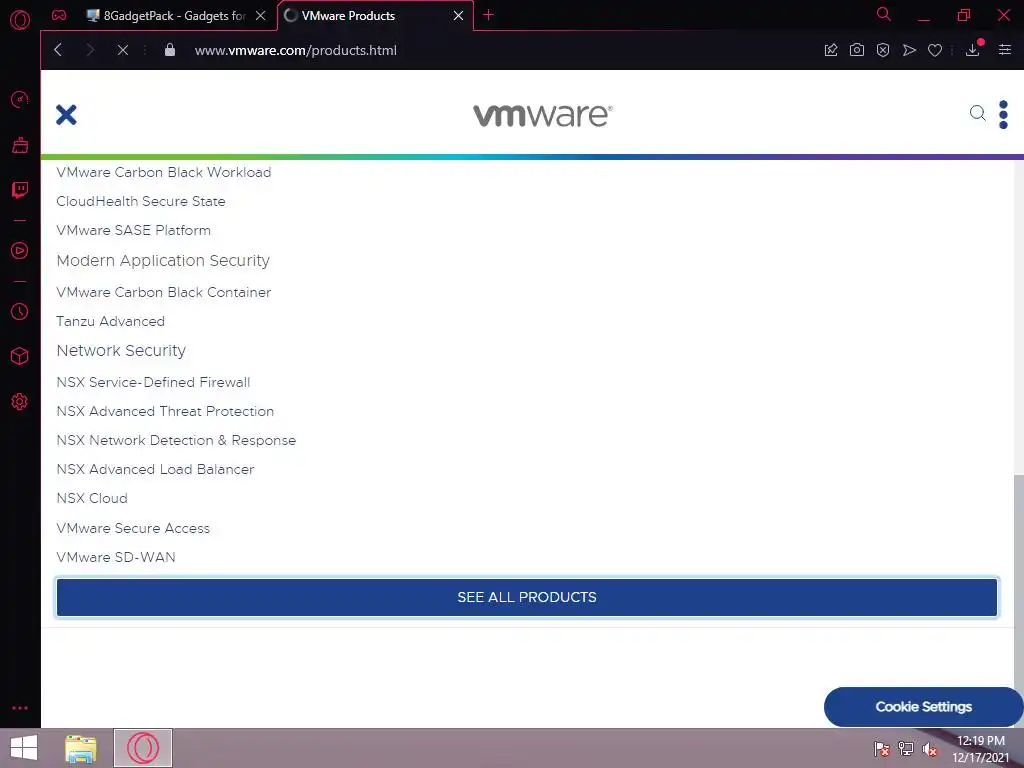
Task: Close the VMware Products tab
Action: pyautogui.click(x=458, y=16)
